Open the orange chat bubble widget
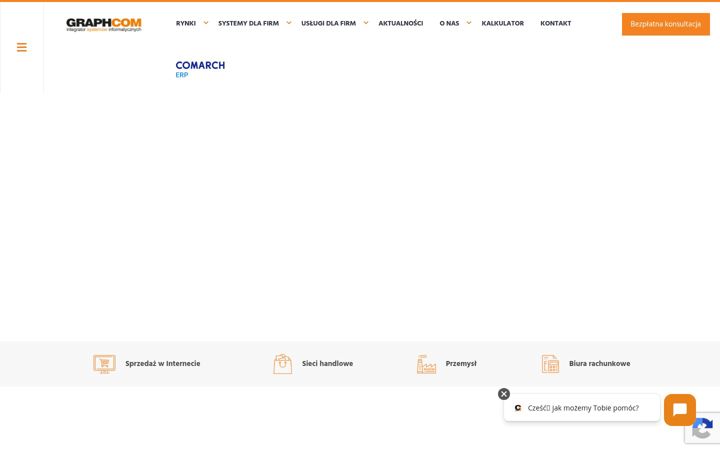Viewport: 720px width, 450px height. coord(680,410)
